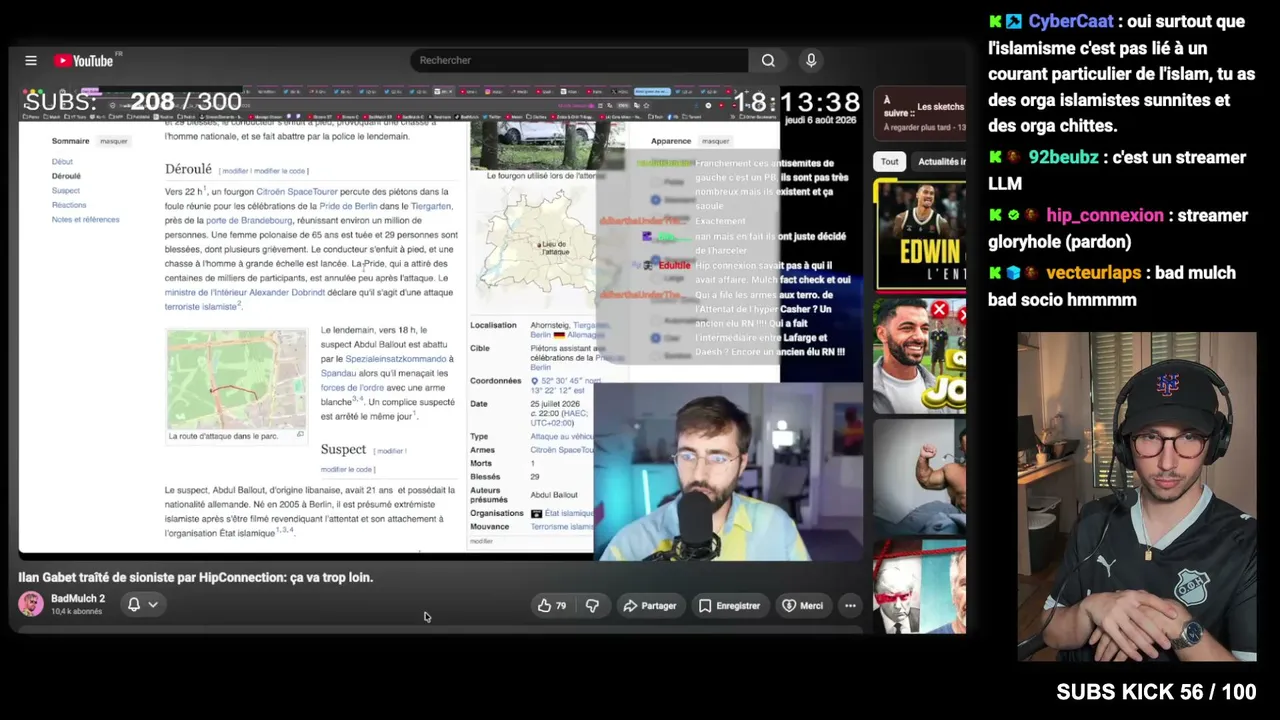Image resolution: width=1280 pixels, height=720 pixels.
Task: Click the hip_connexion username in the chat
Action: [1105, 216]
